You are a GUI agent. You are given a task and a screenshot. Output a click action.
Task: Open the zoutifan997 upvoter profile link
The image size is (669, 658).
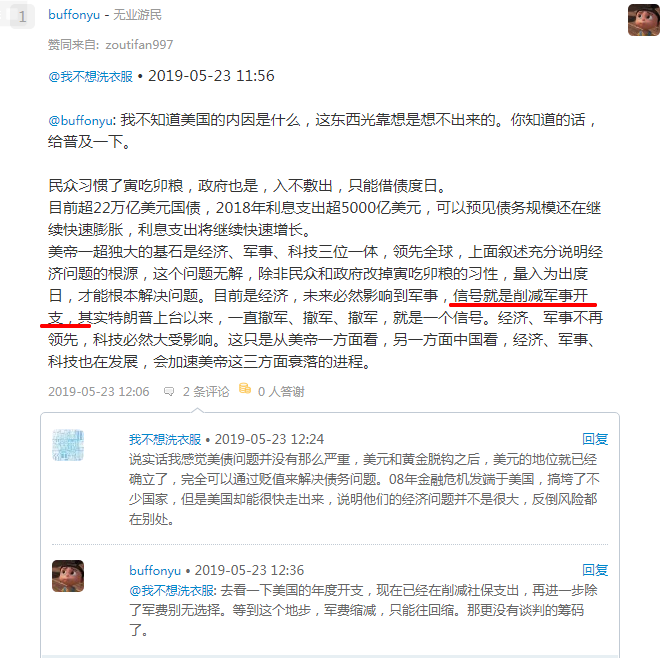point(139,44)
